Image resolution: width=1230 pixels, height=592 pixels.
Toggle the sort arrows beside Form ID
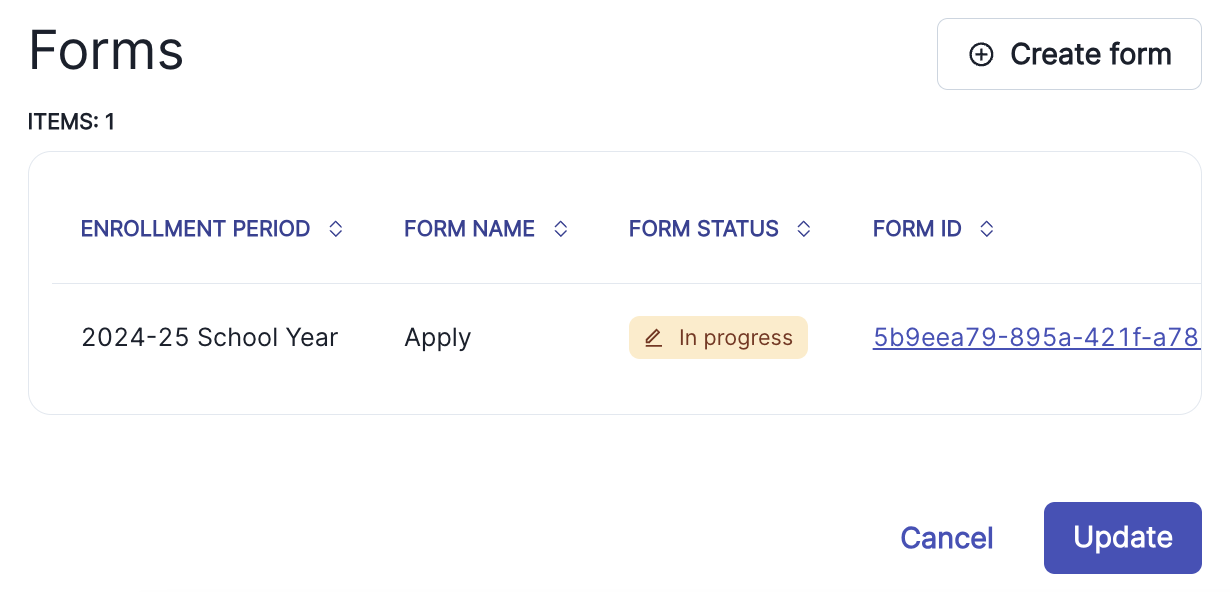pos(987,229)
